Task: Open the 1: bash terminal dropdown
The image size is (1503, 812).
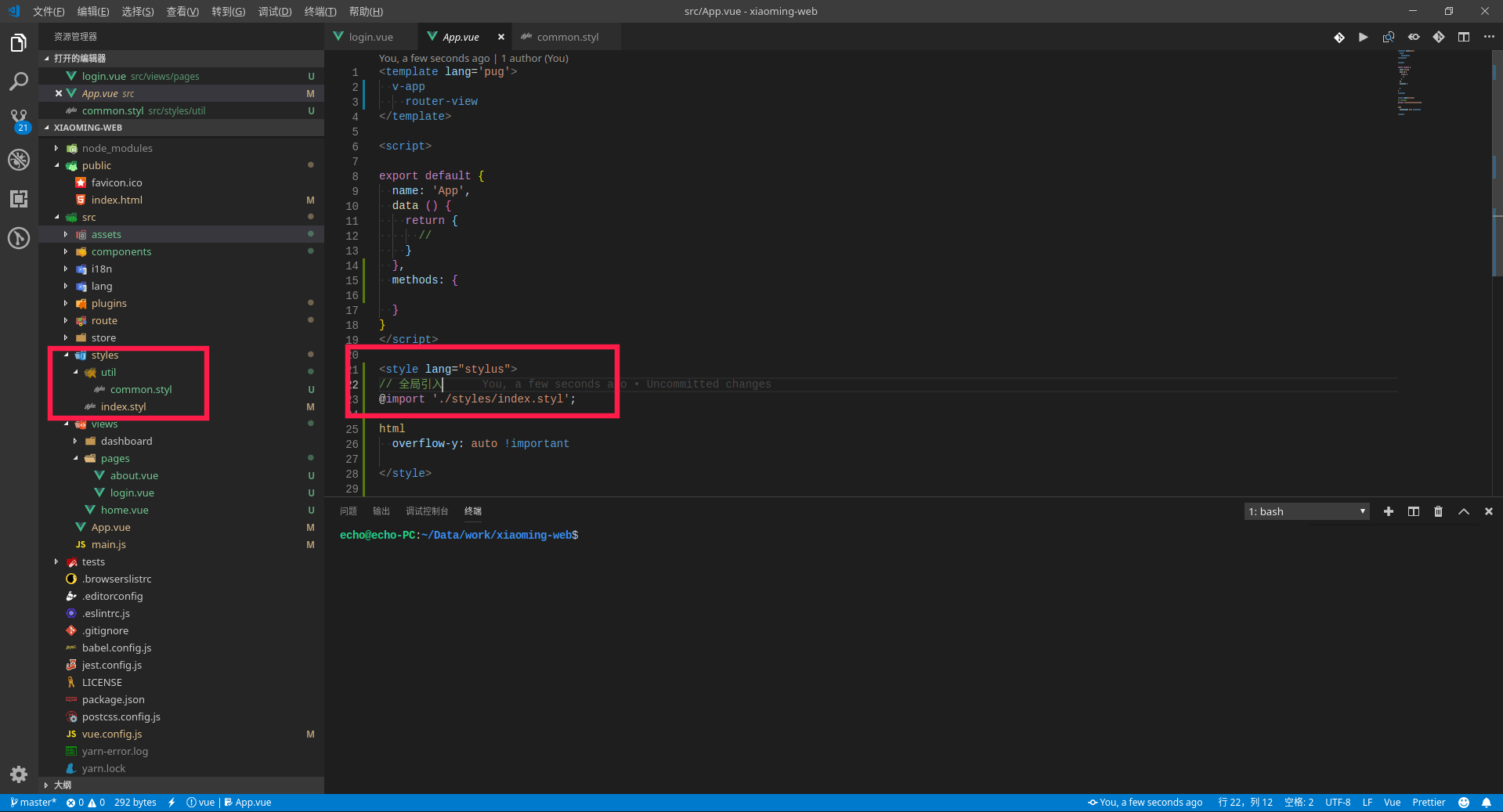Action: coord(1307,511)
